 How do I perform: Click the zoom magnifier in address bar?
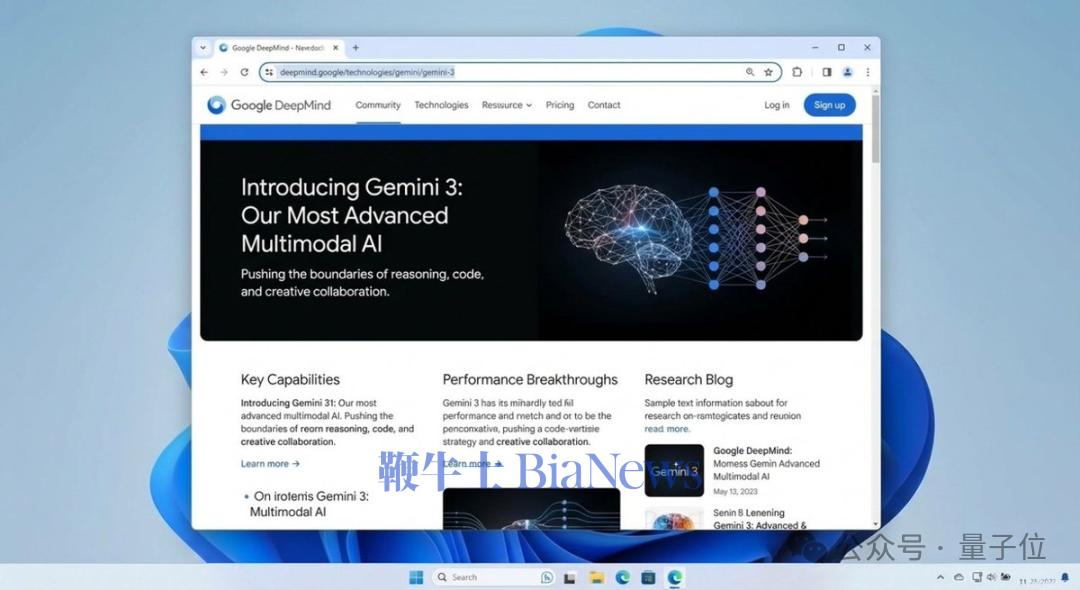tap(750, 72)
